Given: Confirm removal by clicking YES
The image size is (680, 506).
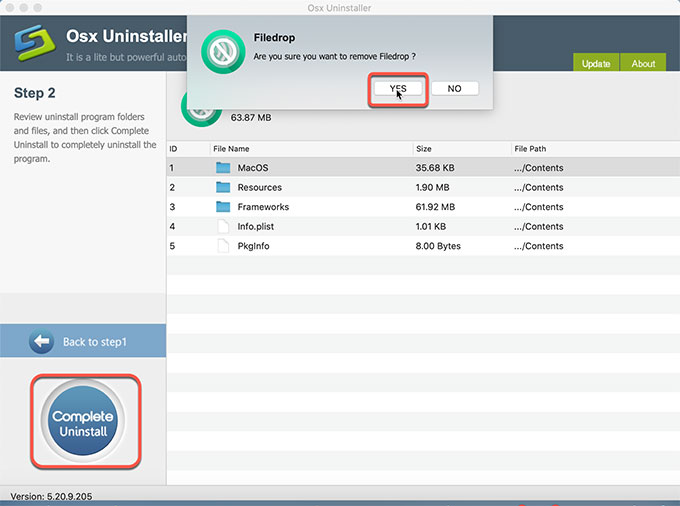Looking at the screenshot, I should click(x=398, y=88).
